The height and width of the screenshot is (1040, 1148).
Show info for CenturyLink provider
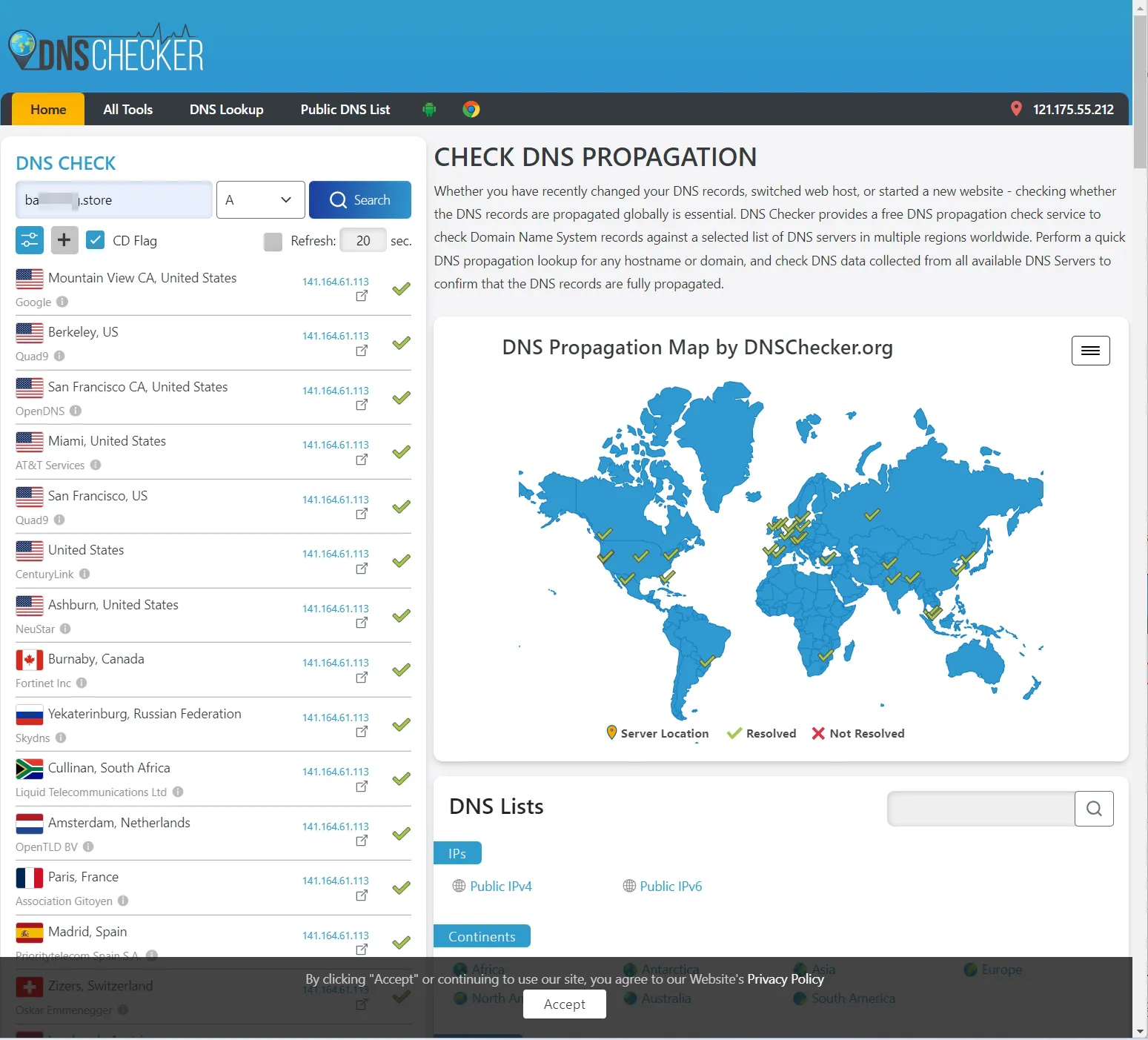[x=84, y=574]
